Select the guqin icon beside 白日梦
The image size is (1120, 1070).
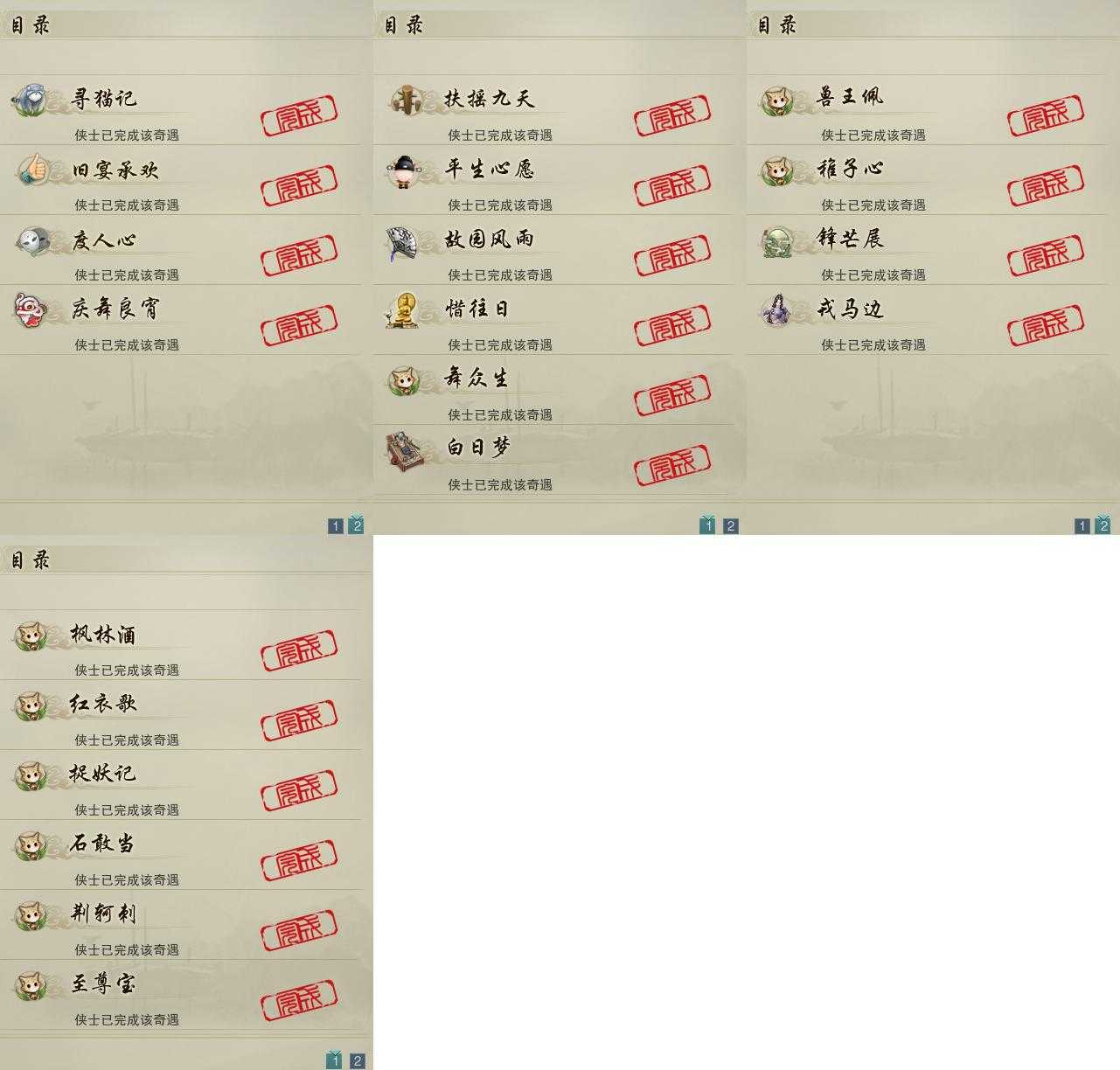click(406, 449)
